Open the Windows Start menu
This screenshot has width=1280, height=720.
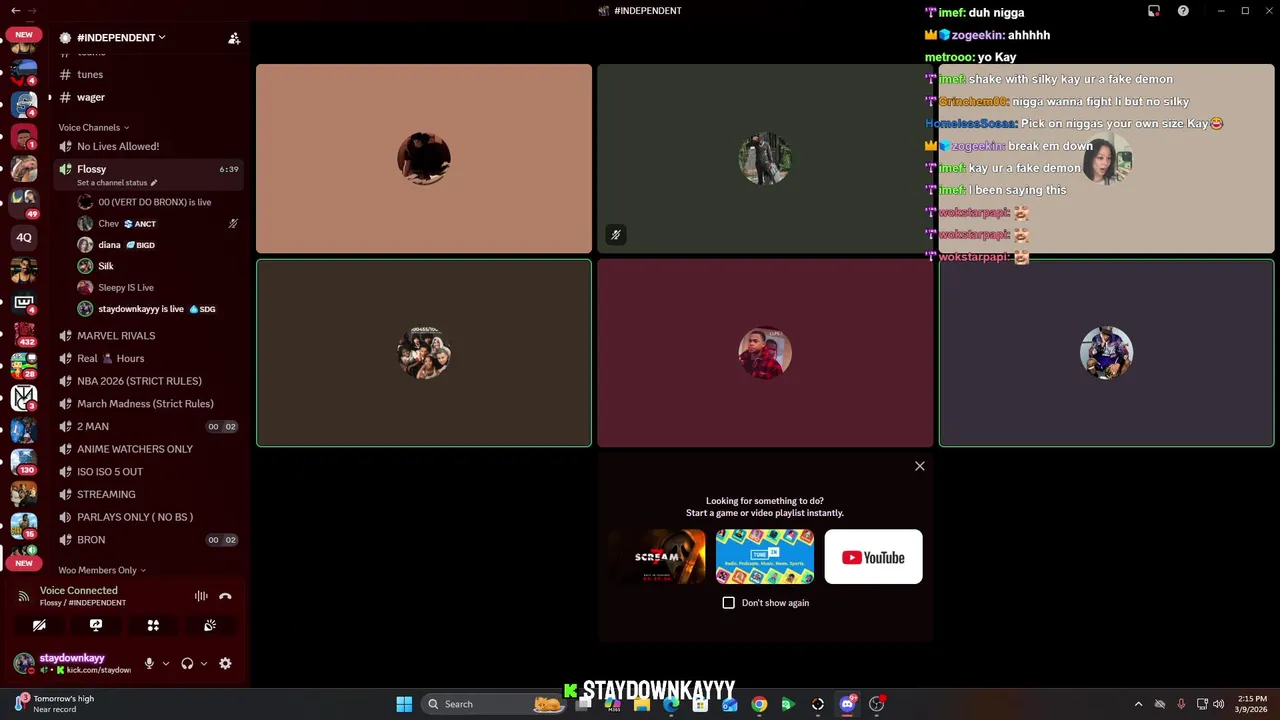pos(404,704)
